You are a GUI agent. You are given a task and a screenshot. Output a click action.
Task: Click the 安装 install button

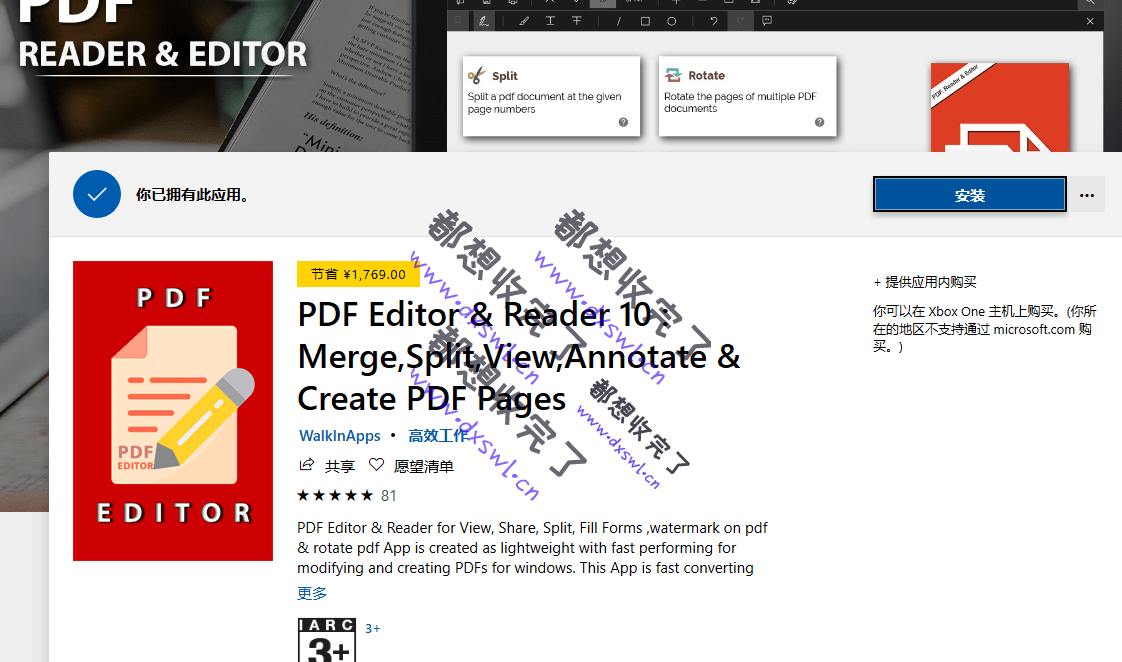[x=970, y=195]
